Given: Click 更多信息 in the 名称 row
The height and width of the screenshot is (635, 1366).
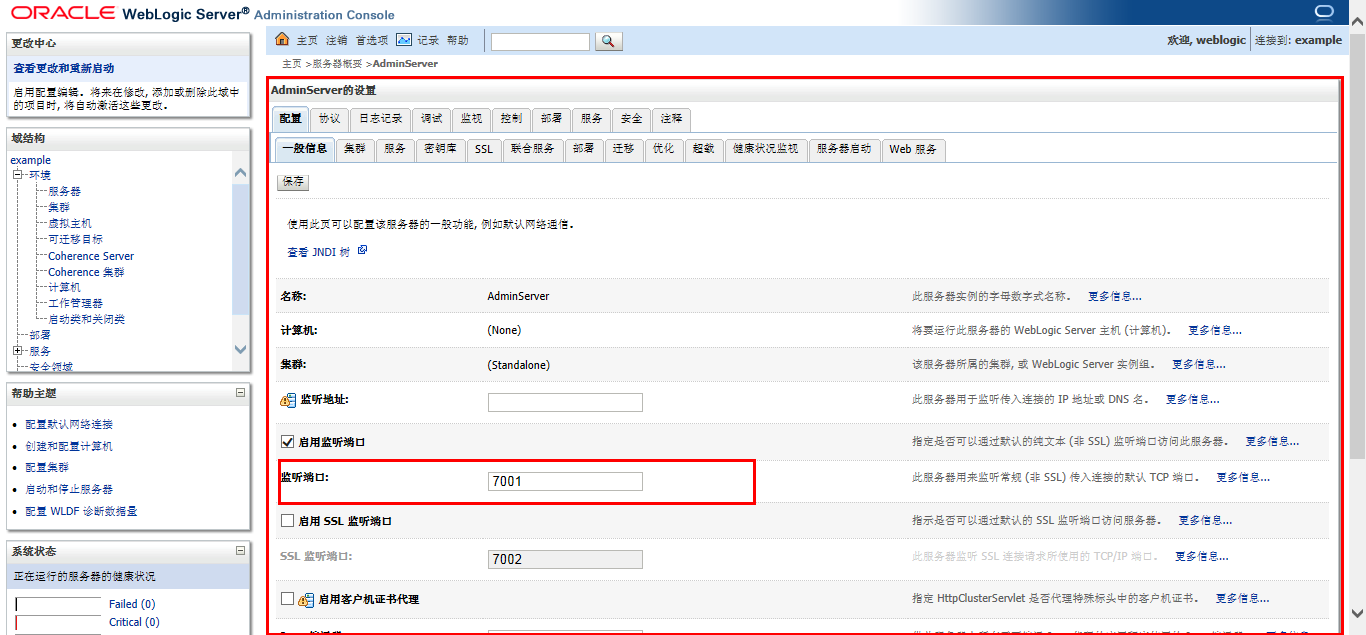Looking at the screenshot, I should (1115, 297).
